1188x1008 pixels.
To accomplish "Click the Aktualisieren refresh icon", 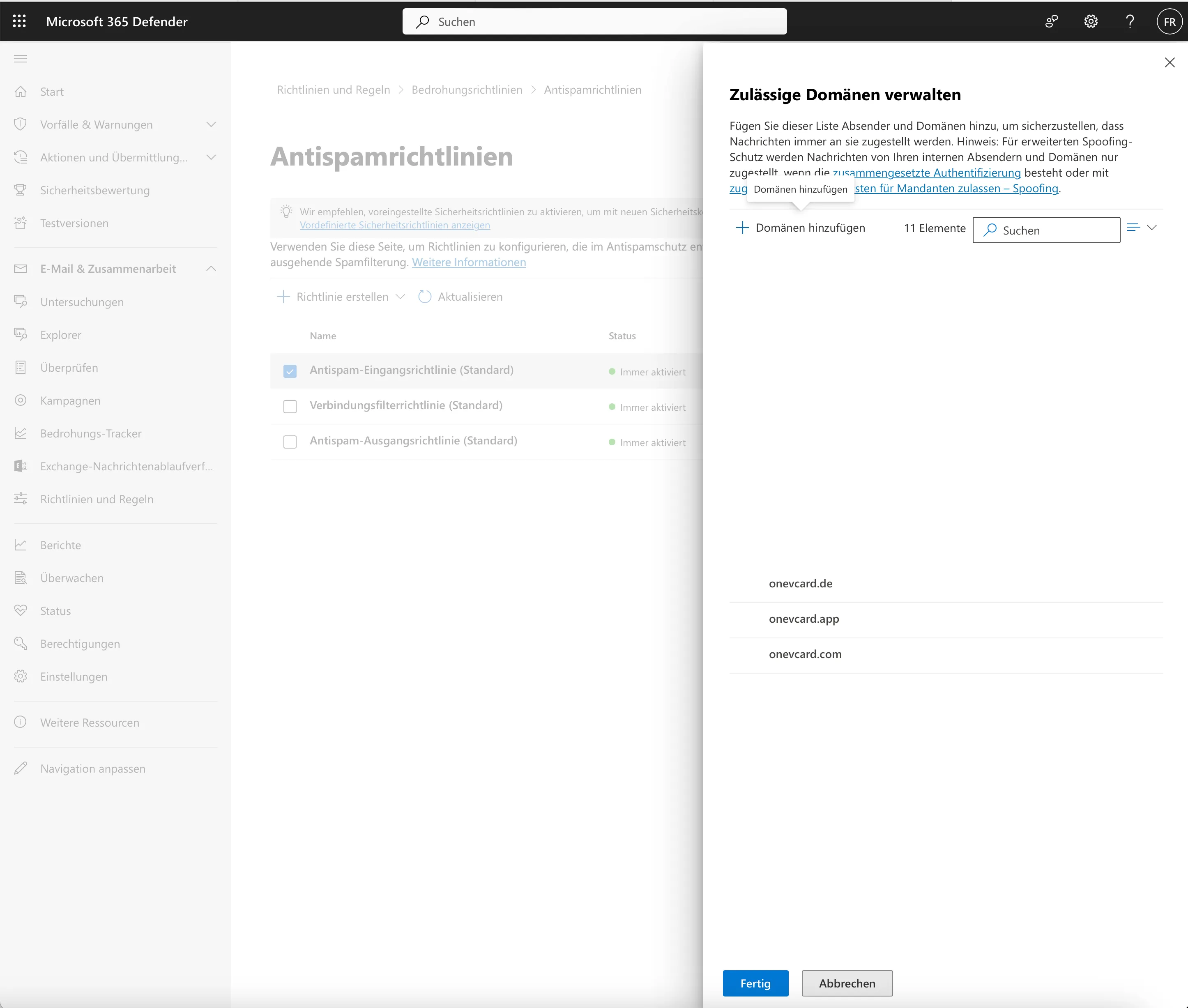I will pos(425,297).
